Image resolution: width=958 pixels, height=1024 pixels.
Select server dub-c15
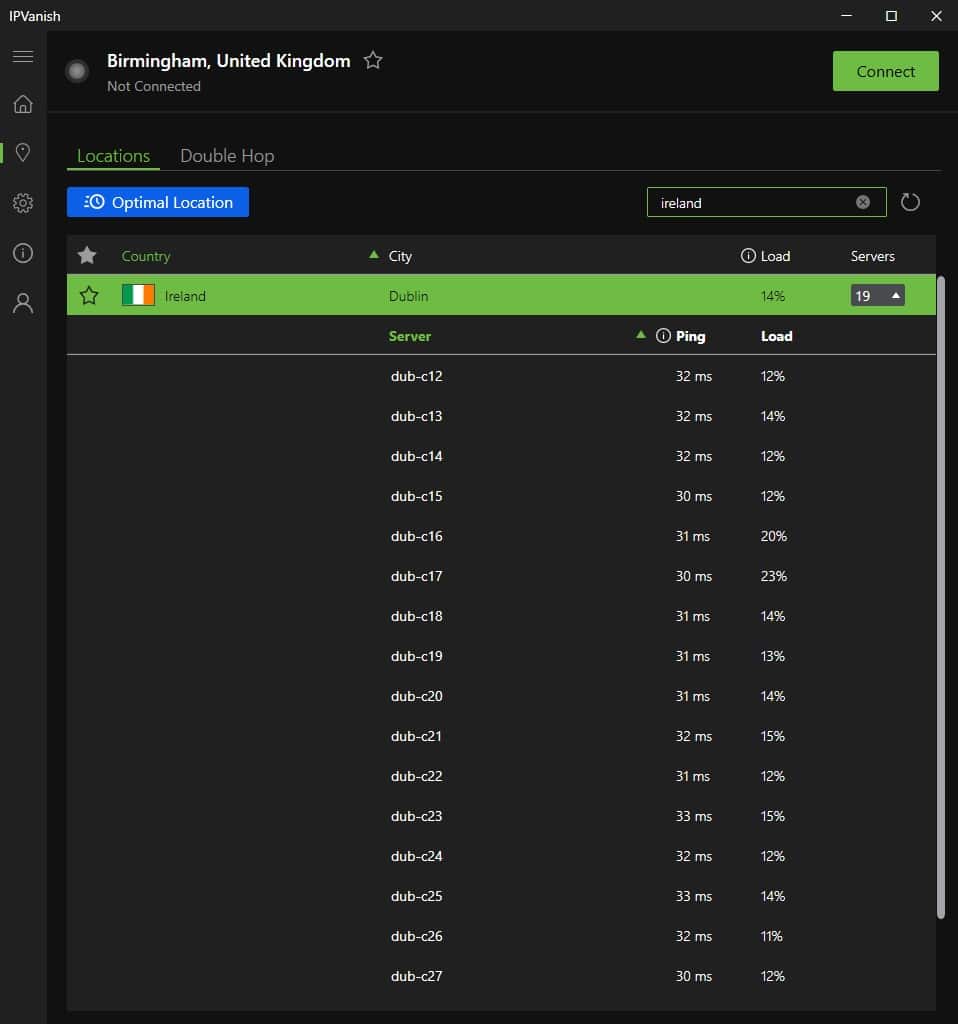coord(501,496)
